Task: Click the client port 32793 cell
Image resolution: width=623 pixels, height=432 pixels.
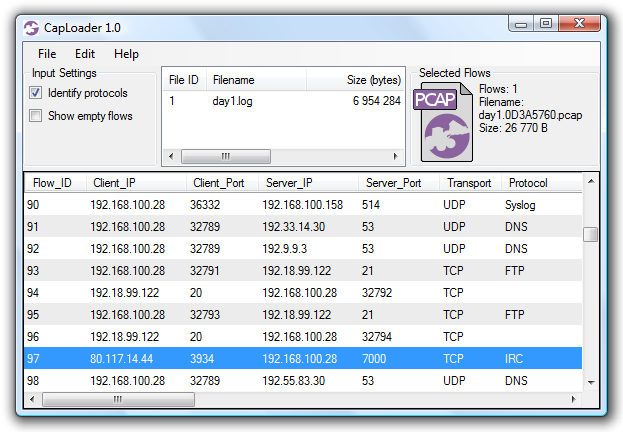Action: tap(205, 315)
